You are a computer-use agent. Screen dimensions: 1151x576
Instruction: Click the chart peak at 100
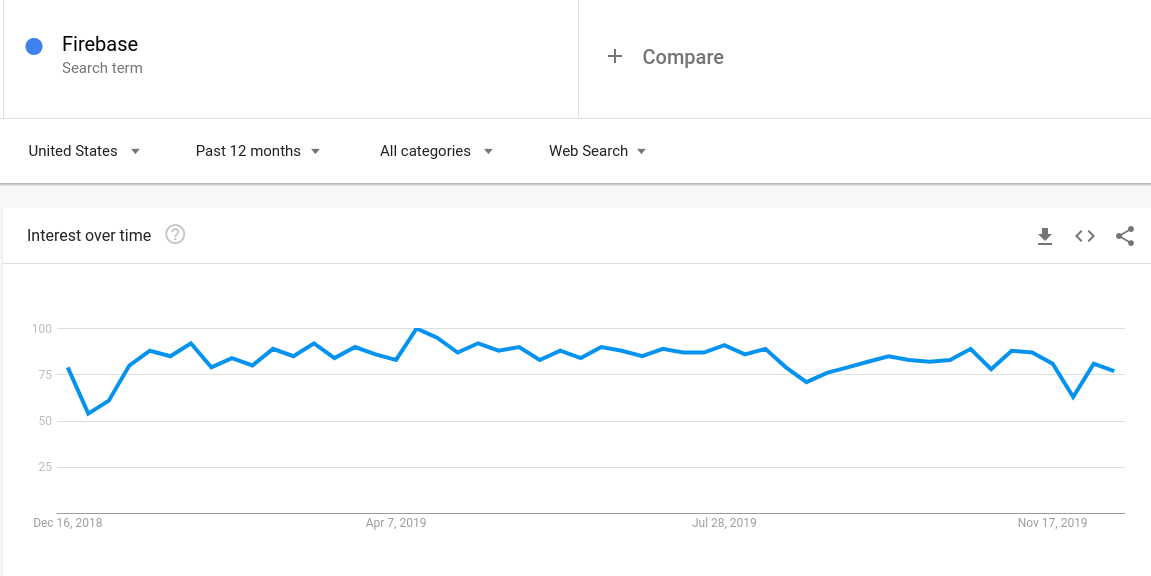click(x=417, y=329)
